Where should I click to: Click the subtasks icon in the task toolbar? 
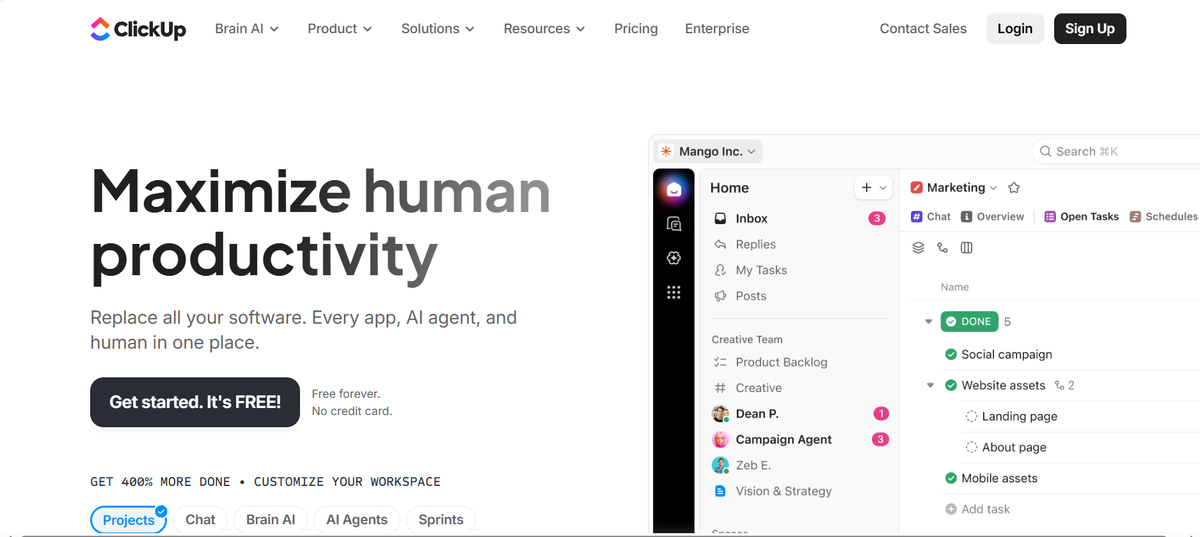942,247
